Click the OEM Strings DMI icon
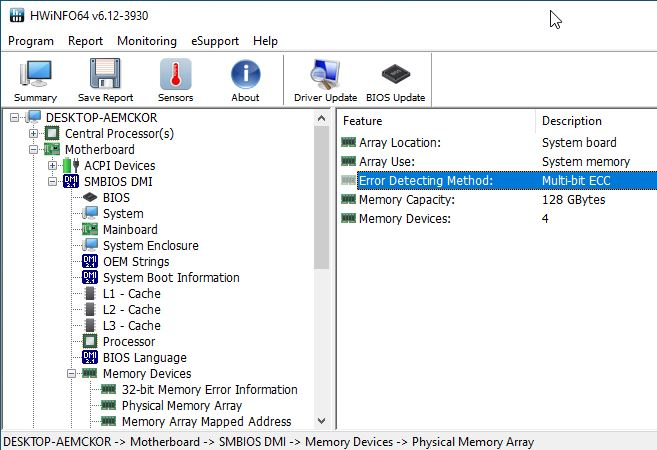This screenshot has width=657, height=450. [x=90, y=261]
